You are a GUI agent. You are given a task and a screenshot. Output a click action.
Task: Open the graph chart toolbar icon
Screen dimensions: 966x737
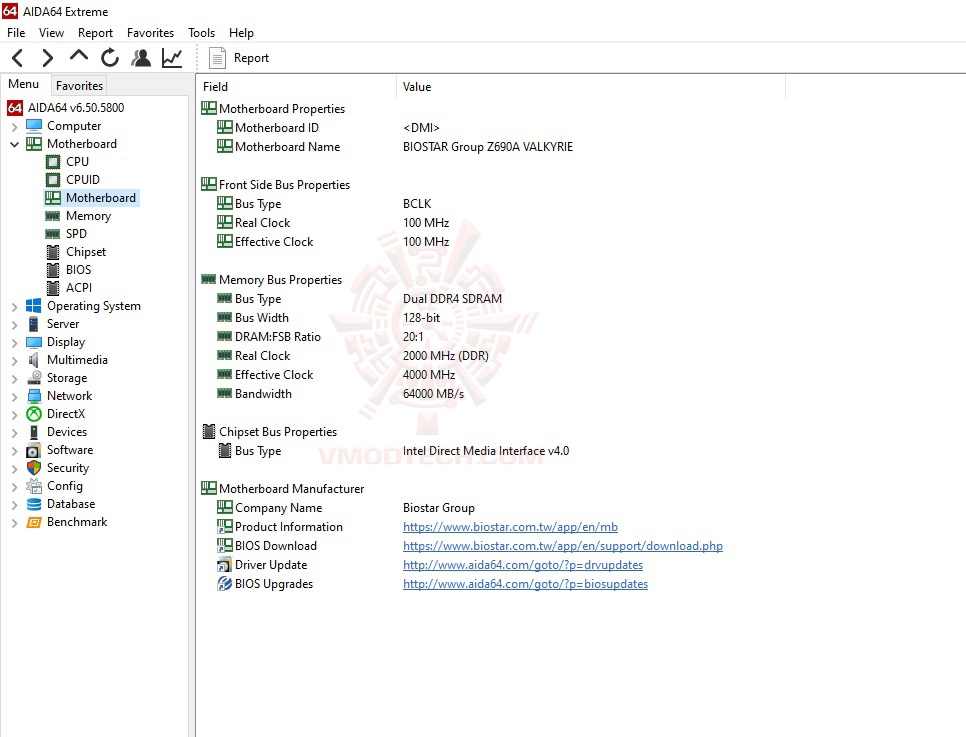coord(172,58)
